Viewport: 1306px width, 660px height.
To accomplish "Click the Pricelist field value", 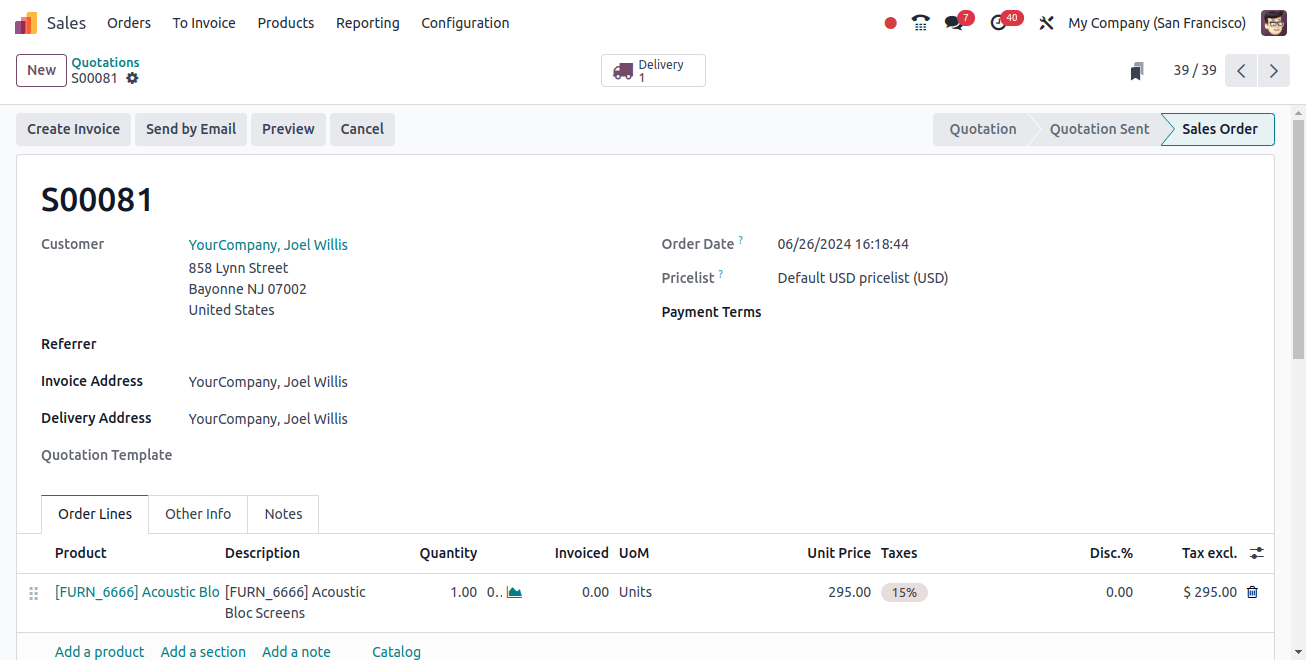I will click(x=863, y=278).
